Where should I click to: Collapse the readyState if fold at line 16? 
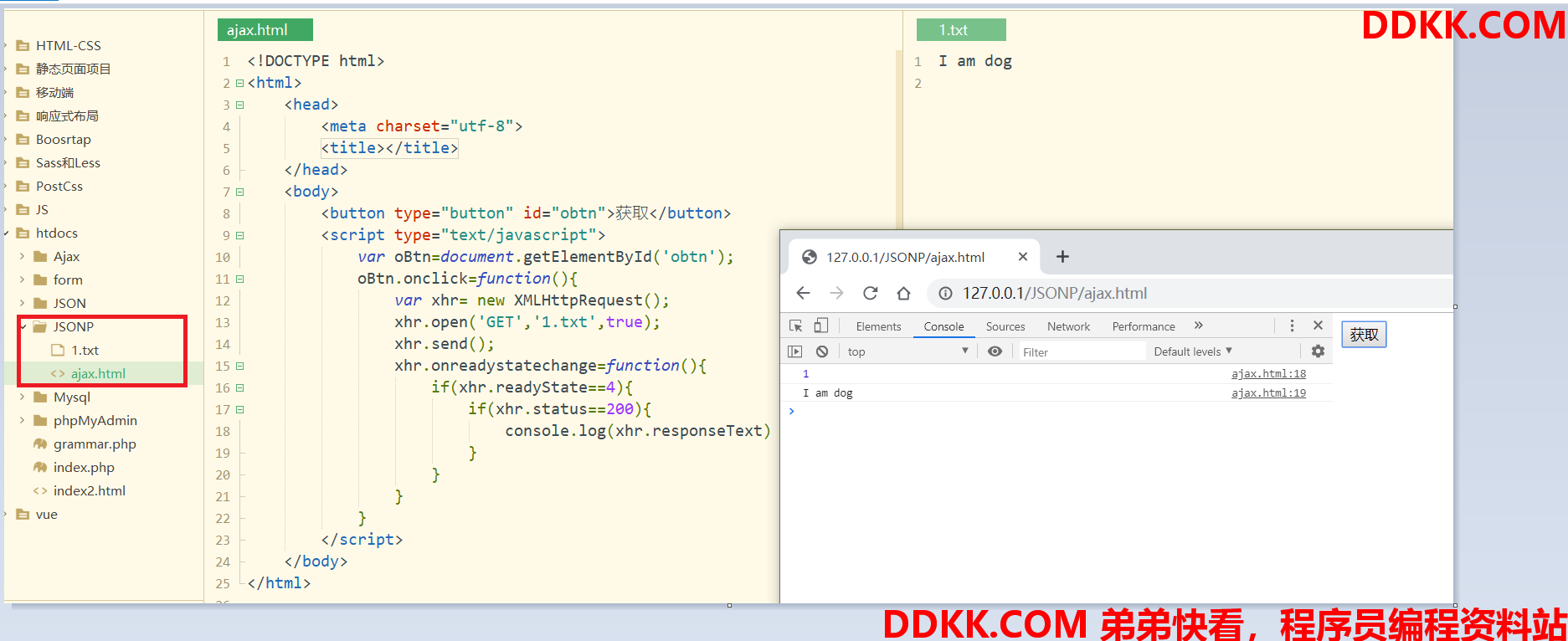239,387
